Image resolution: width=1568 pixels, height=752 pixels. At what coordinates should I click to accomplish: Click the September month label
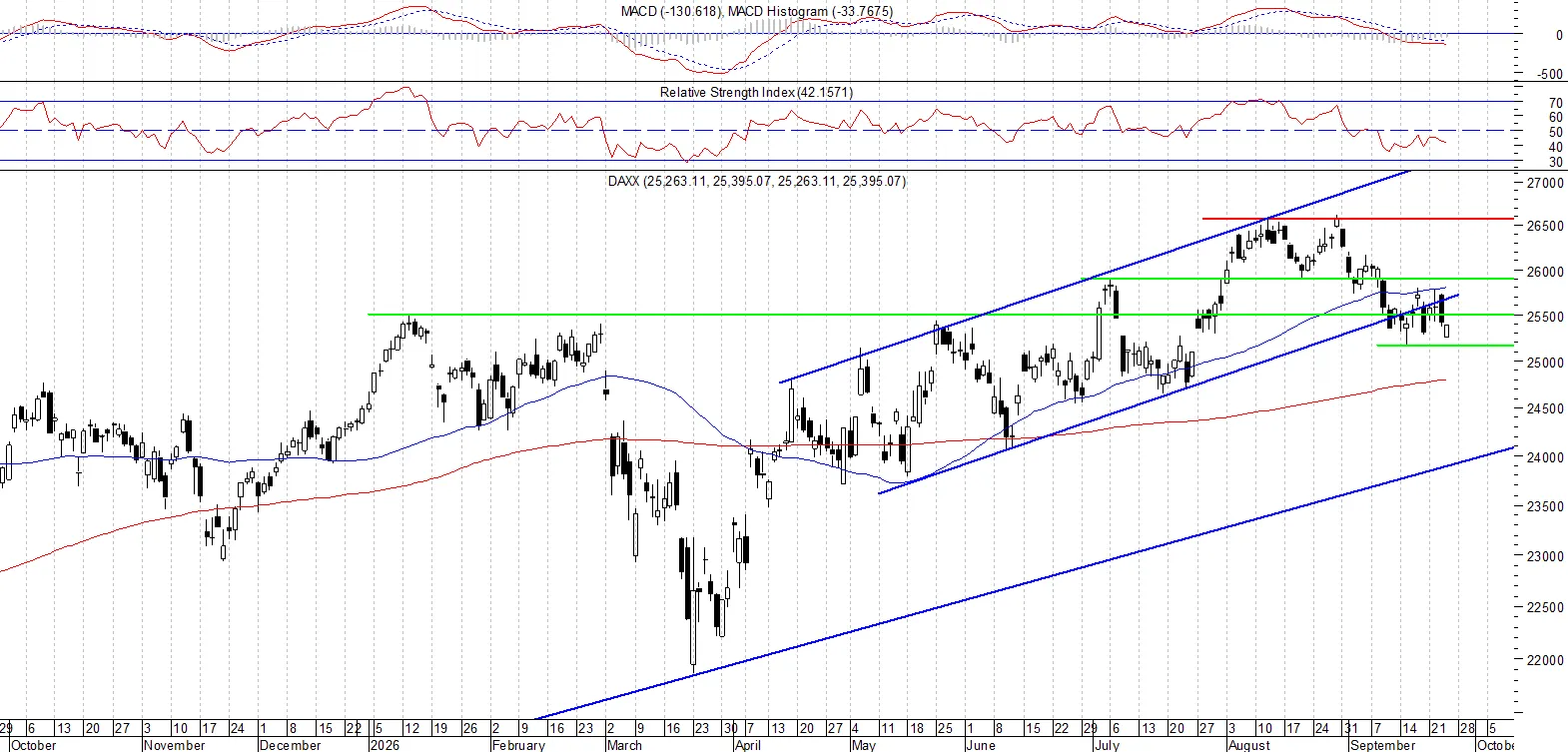[x=1383, y=745]
